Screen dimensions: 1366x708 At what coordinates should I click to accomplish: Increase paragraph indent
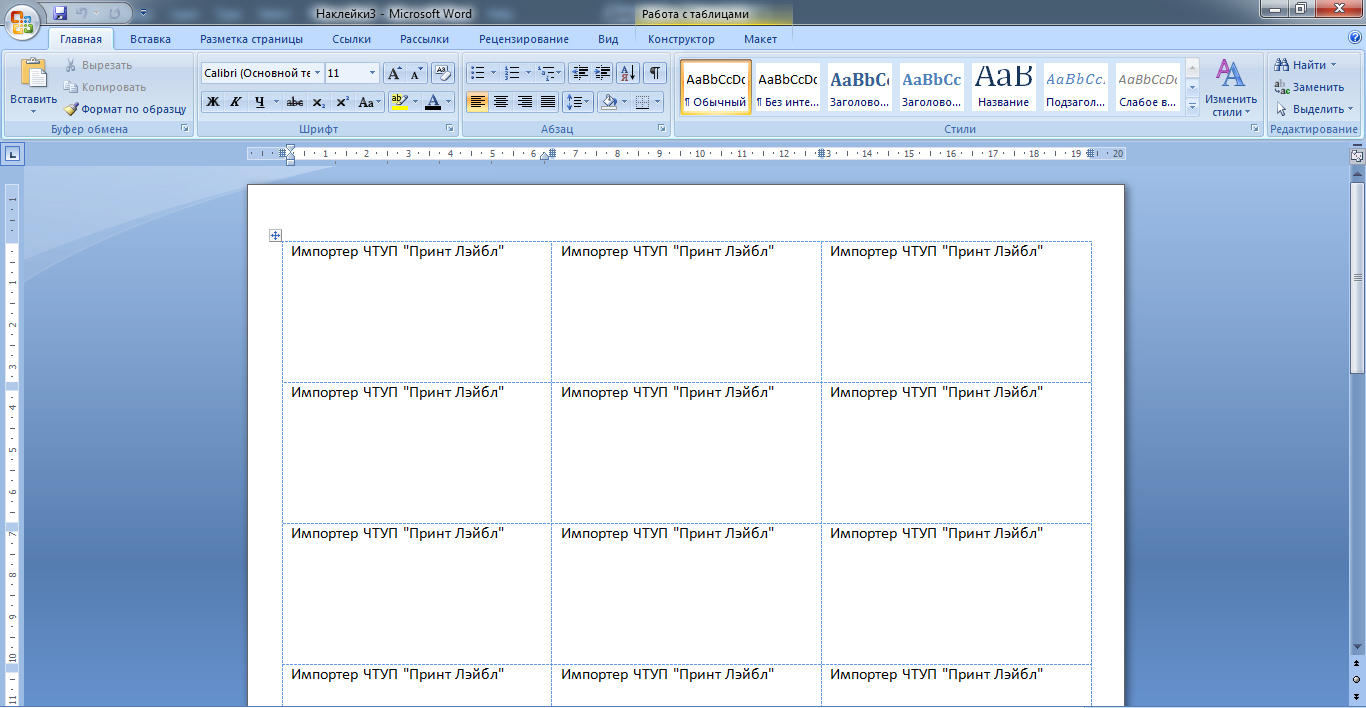602,73
